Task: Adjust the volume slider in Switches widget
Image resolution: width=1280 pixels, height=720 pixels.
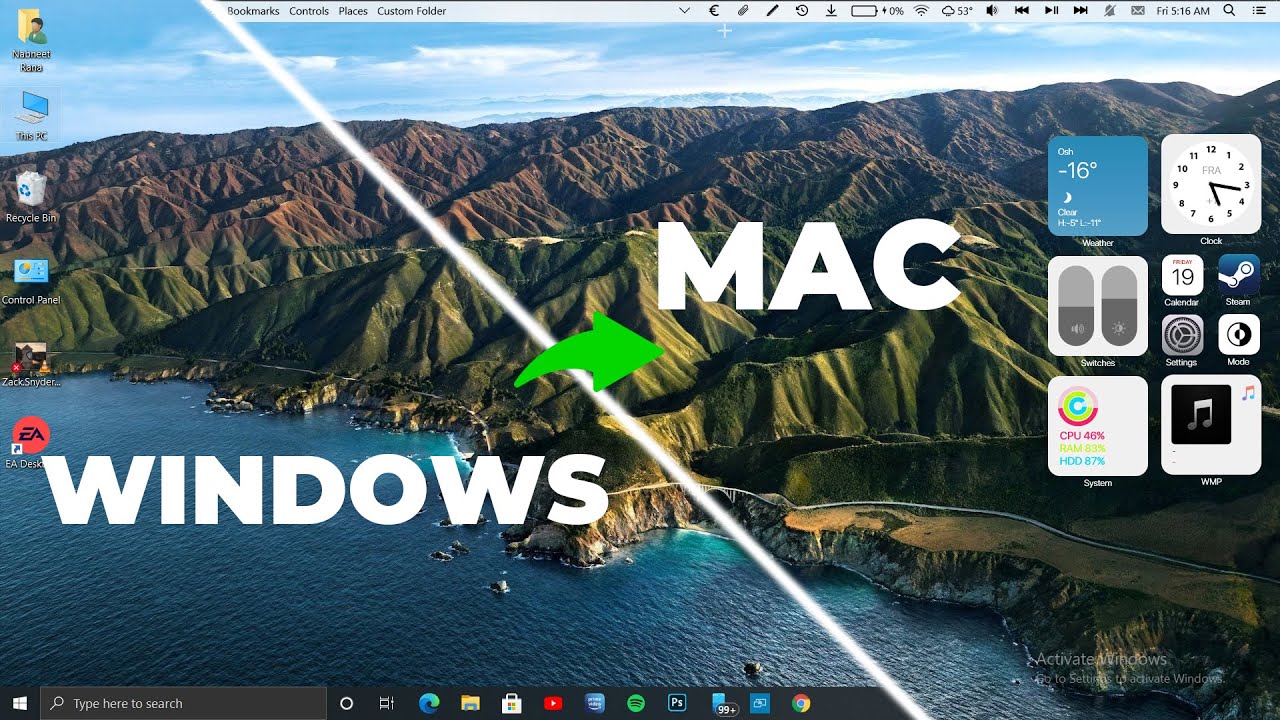Action: point(1076,306)
